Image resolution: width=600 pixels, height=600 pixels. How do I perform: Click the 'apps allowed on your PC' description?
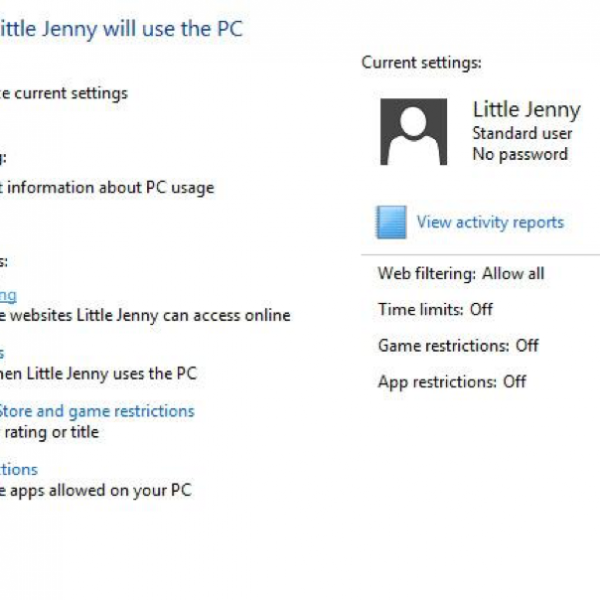pyautogui.click(x=96, y=490)
